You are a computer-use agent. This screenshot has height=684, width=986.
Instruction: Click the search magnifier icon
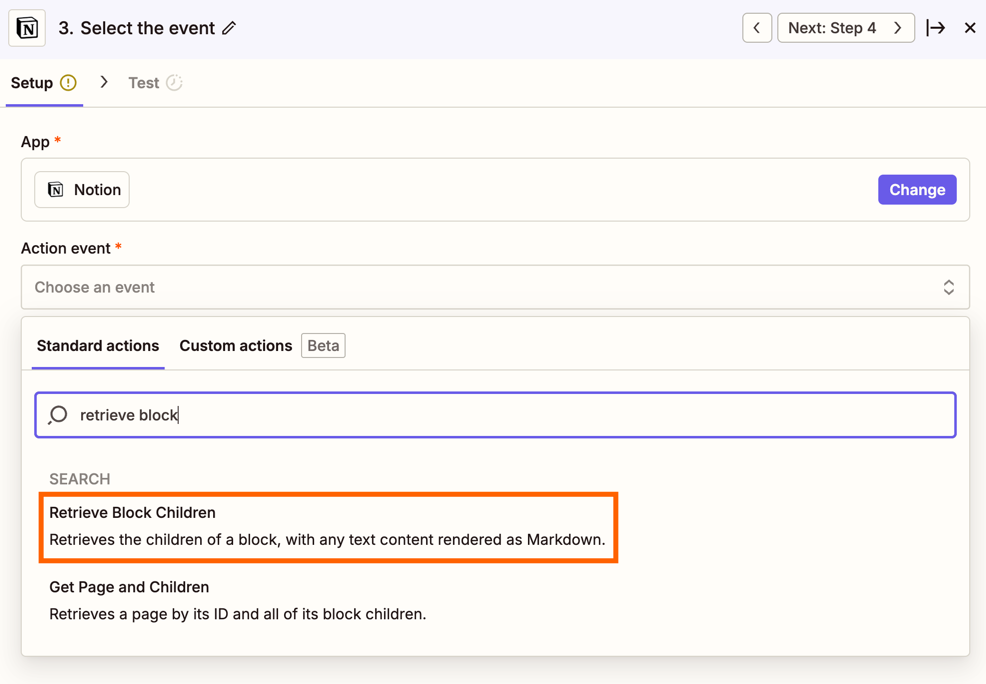coord(58,415)
